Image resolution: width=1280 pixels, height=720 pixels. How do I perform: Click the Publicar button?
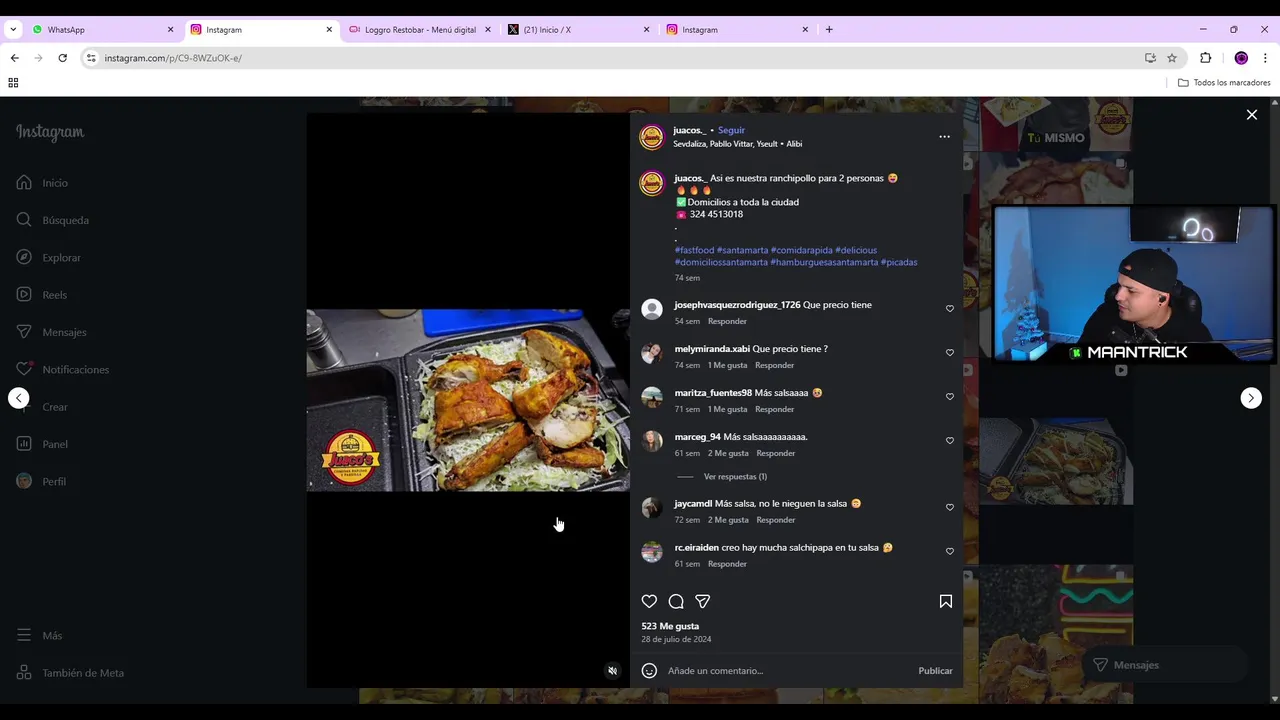point(935,671)
